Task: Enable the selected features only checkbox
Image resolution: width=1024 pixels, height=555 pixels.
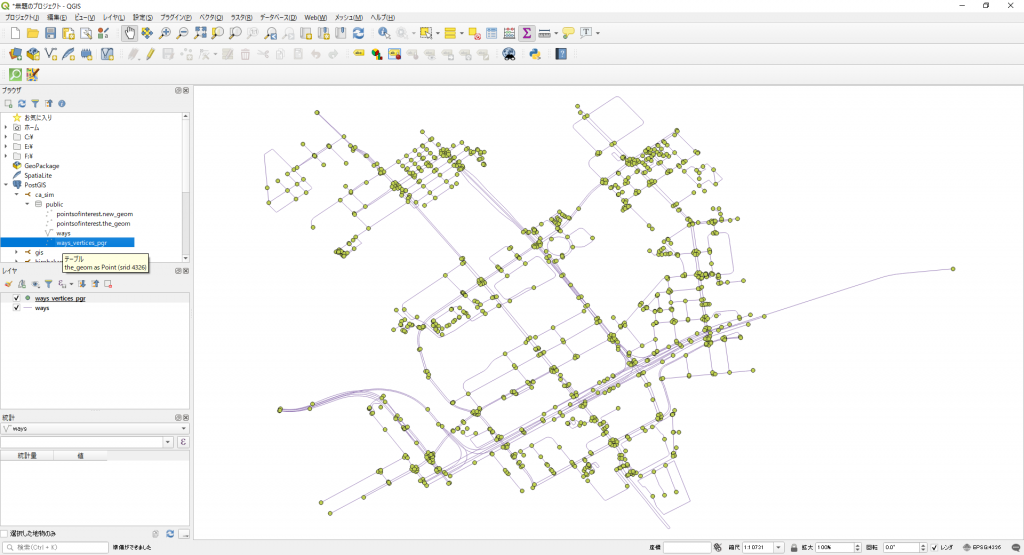Action: click(5, 533)
